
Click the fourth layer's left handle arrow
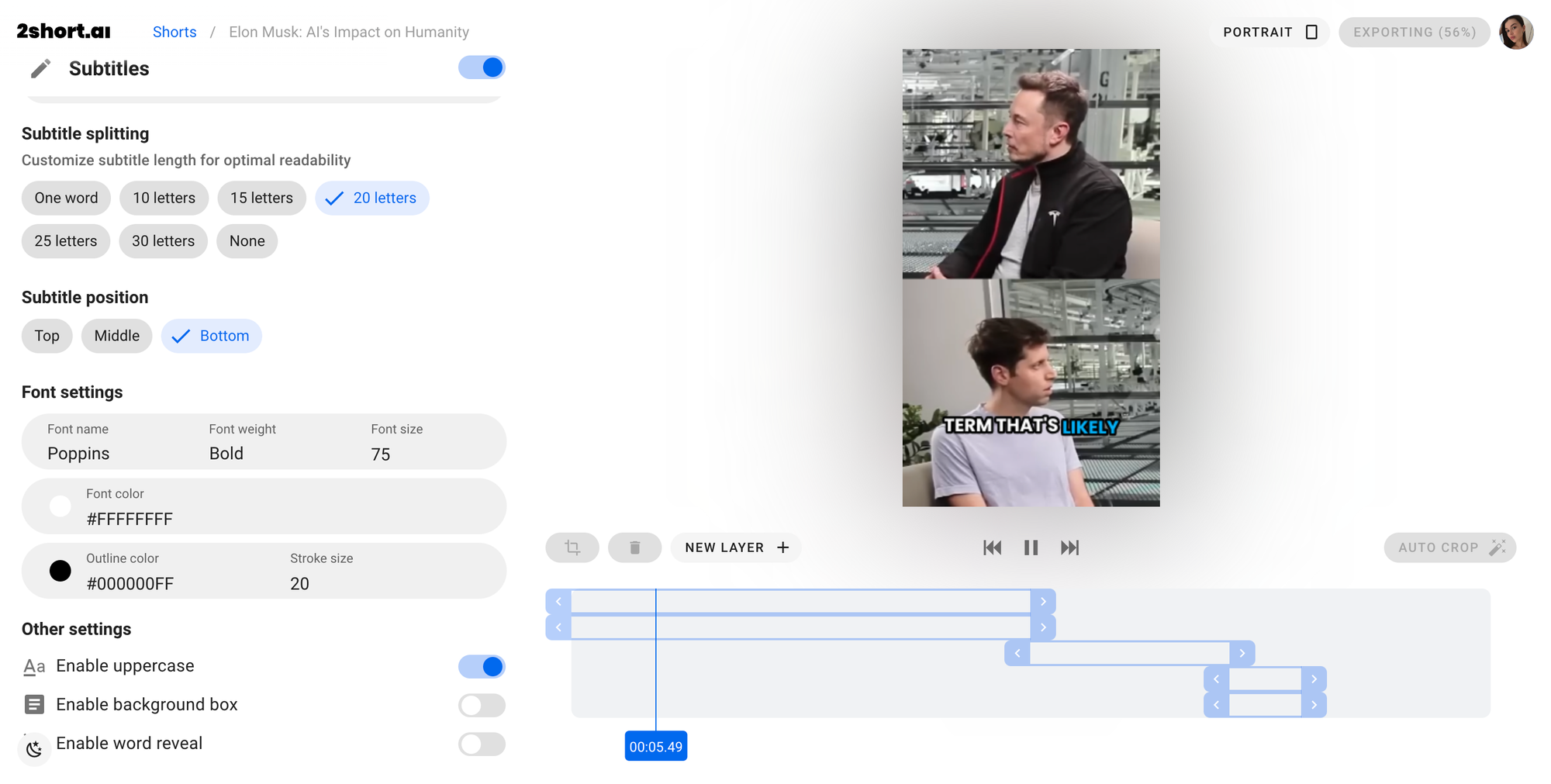pos(1217,679)
